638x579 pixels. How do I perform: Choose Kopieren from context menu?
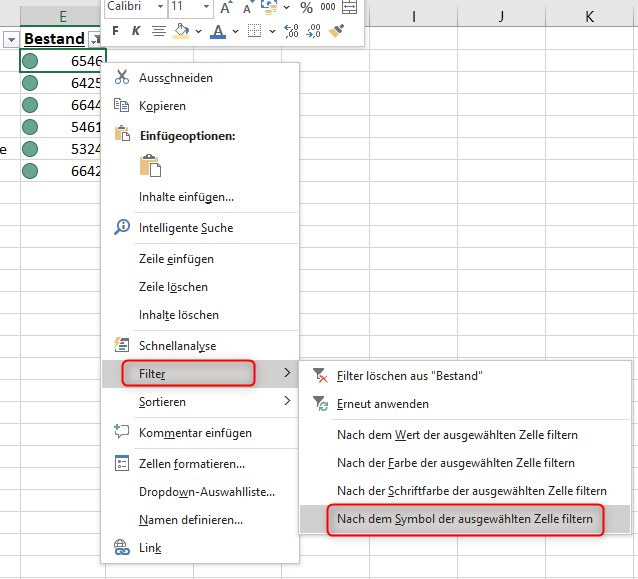(x=200, y=105)
